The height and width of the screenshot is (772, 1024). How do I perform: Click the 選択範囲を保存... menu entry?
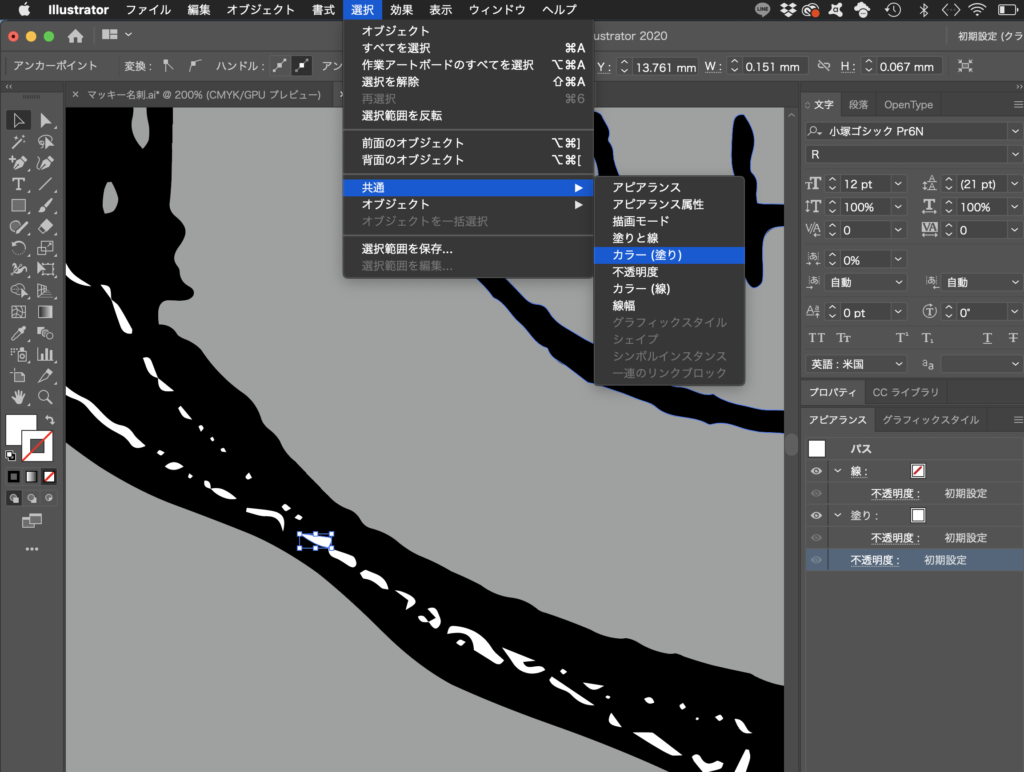[x=407, y=248]
